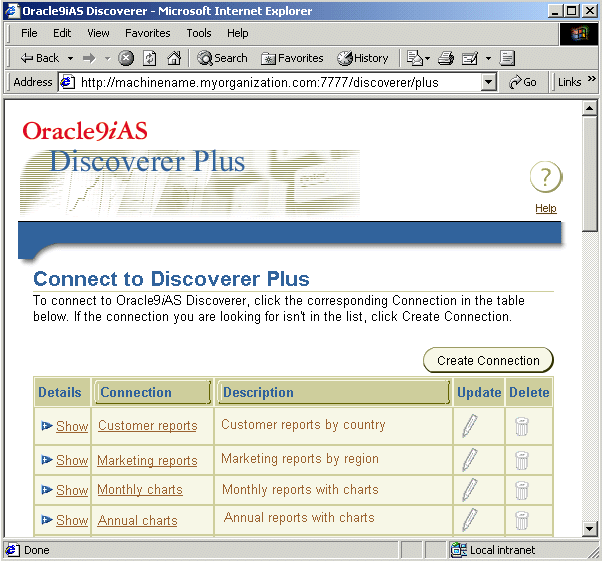Screen dimensions: 602x561
Task: Expand the address bar dropdown
Action: 489,82
